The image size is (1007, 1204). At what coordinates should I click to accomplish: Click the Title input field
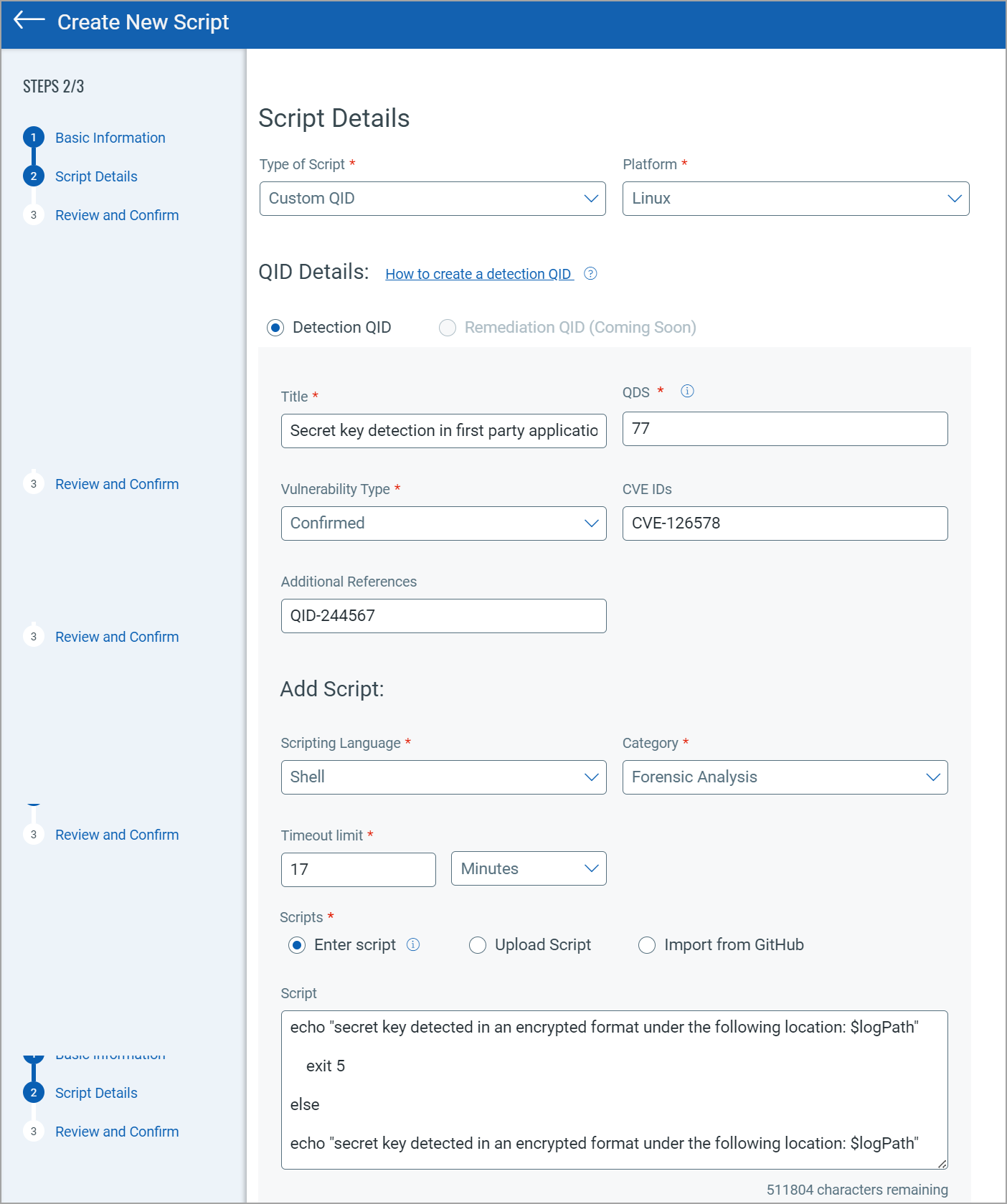[443, 431]
